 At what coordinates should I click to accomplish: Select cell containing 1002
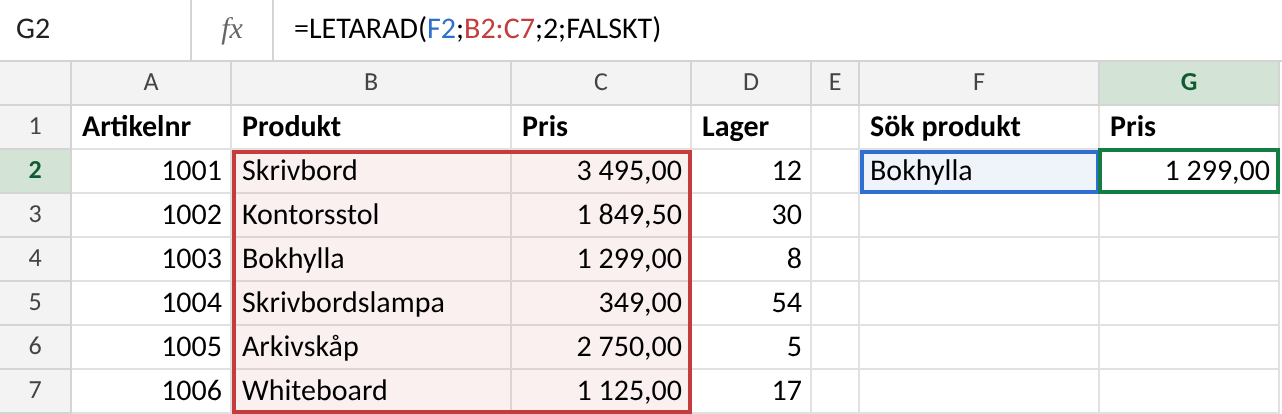click(x=151, y=215)
